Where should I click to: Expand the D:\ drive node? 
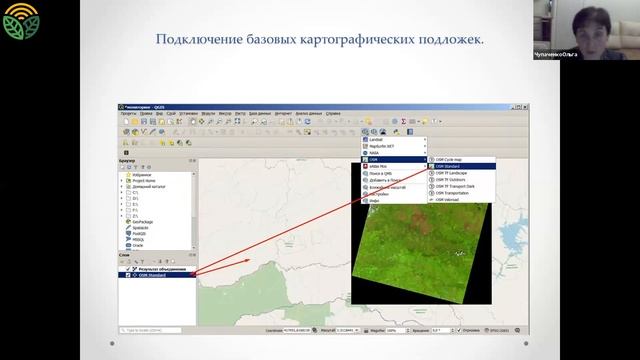122,198
